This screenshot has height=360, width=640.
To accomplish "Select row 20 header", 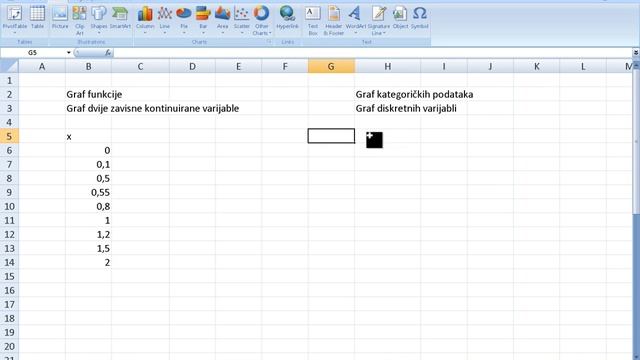I will point(9,346).
